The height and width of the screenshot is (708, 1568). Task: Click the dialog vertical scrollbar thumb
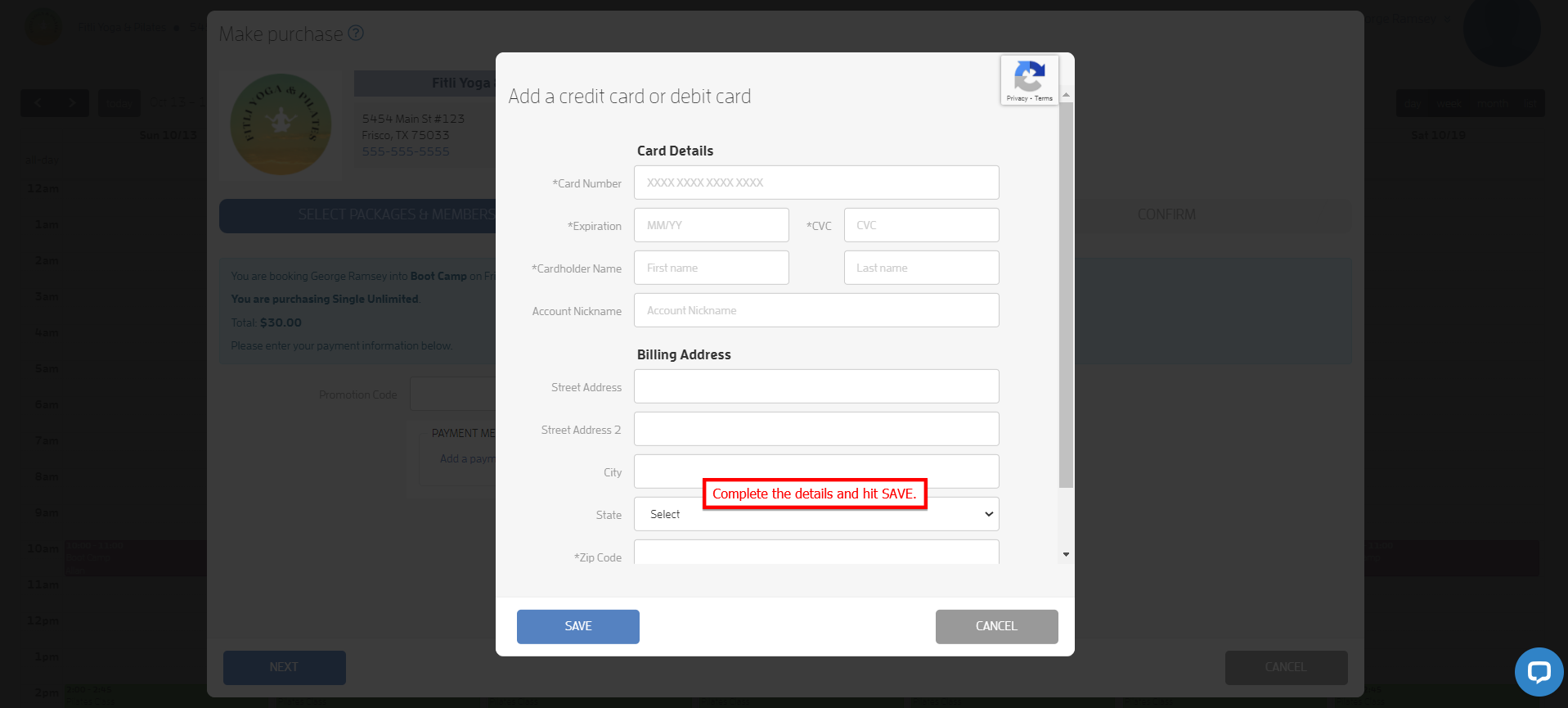coord(1066,295)
